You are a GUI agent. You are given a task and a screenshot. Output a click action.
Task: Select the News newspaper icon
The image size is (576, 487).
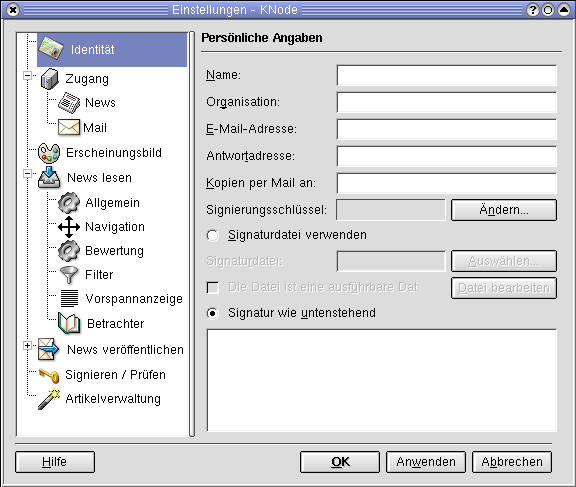pos(69,102)
